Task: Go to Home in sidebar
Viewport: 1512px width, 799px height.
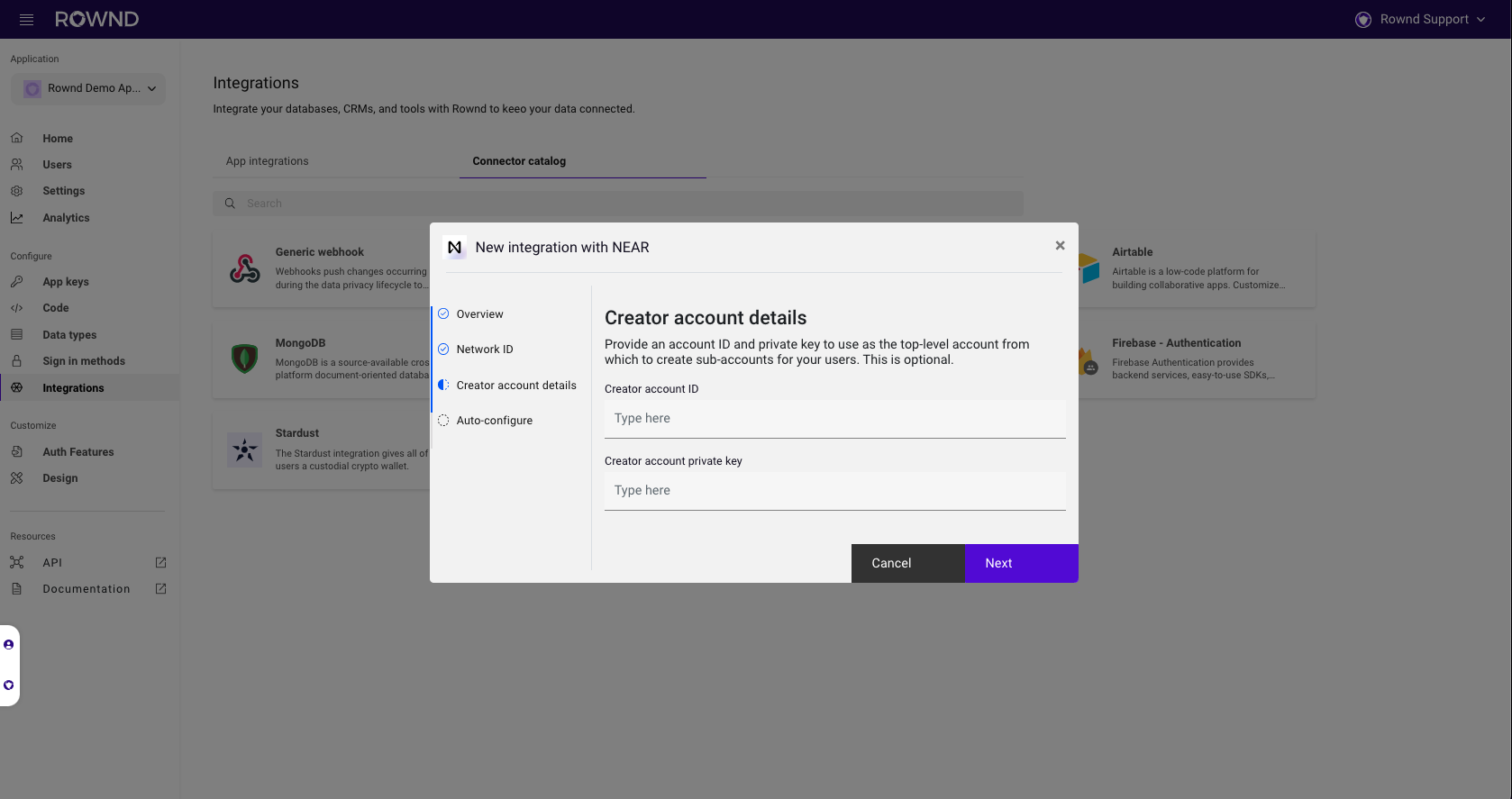Action: (x=58, y=139)
